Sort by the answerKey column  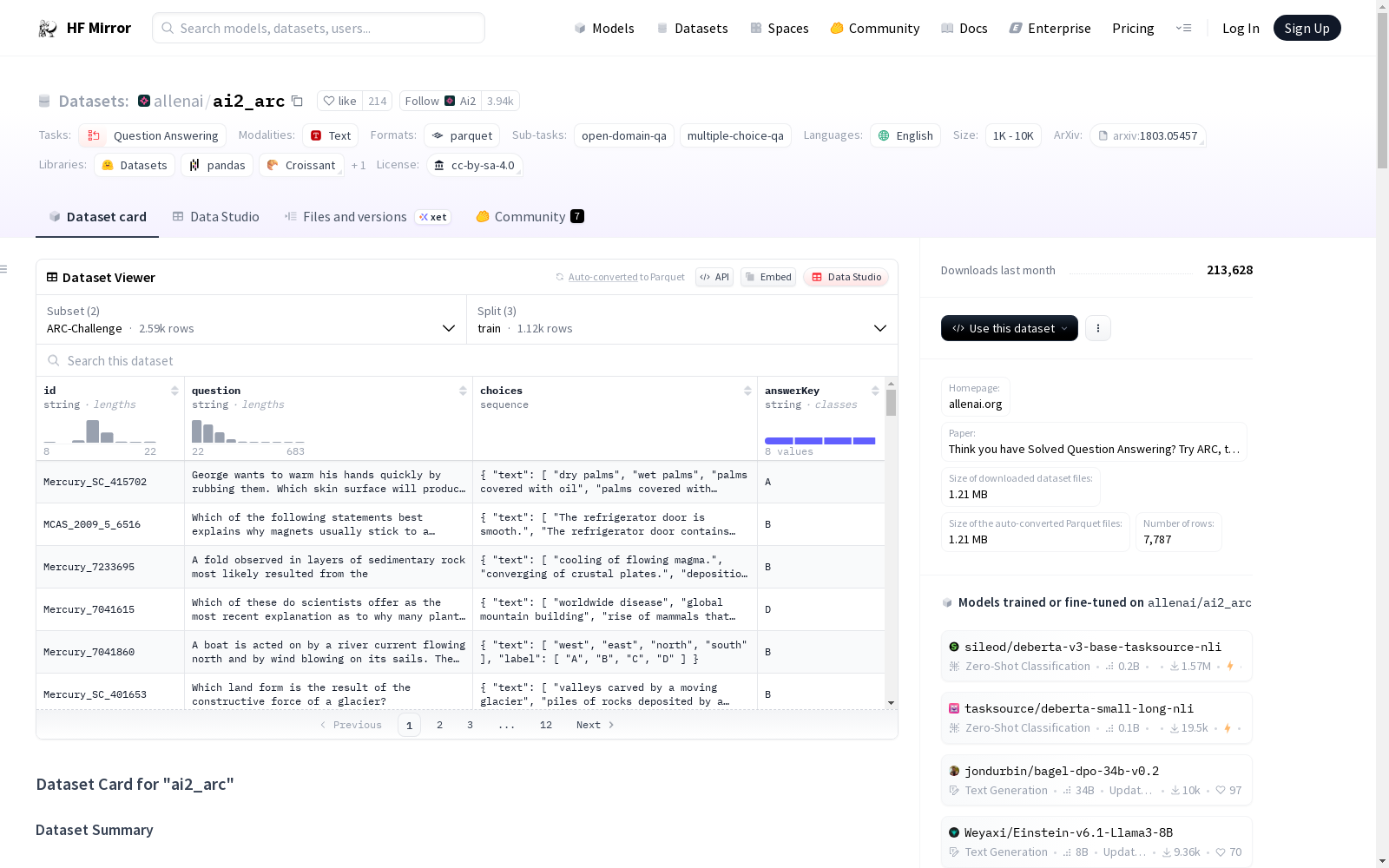pyautogui.click(x=875, y=391)
